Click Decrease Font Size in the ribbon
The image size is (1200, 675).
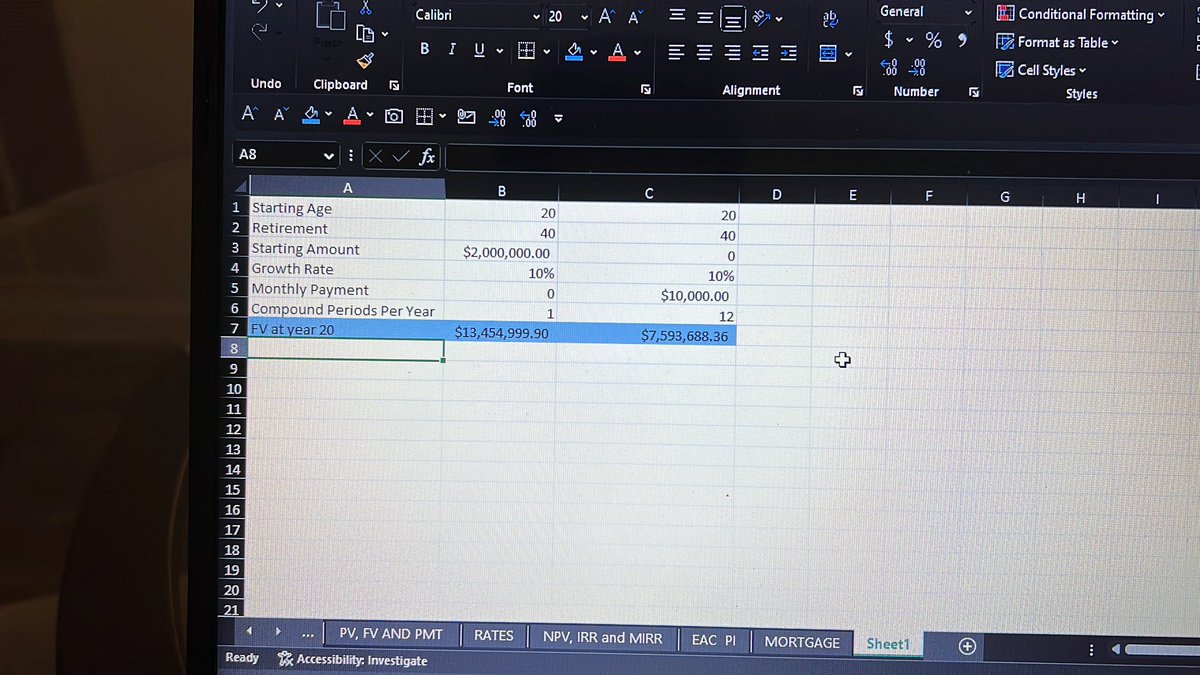[x=635, y=16]
